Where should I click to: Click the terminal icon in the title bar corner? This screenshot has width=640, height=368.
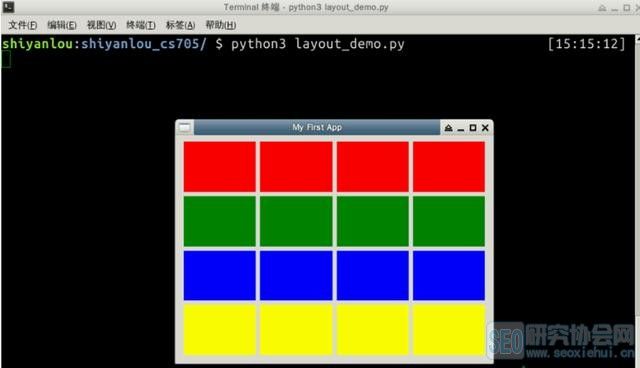coord(8,7)
